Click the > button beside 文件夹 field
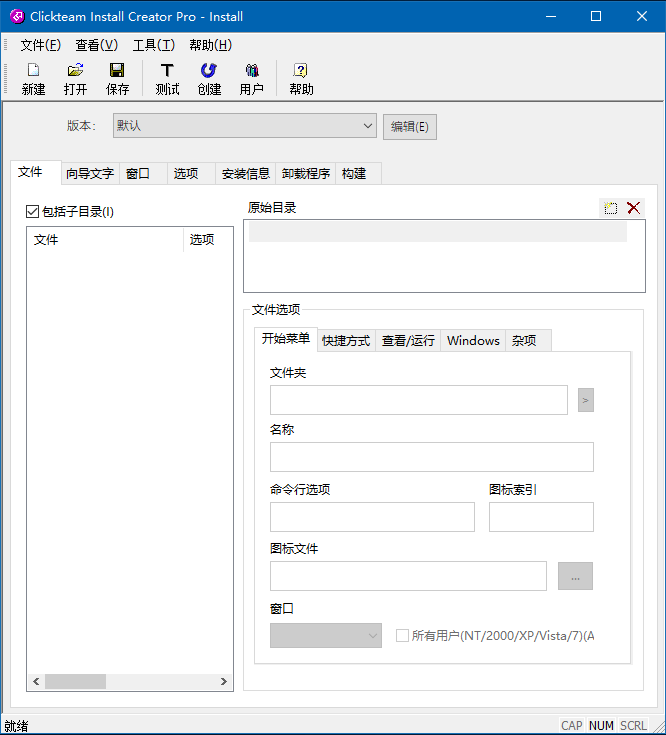The width and height of the screenshot is (666, 735). [585, 400]
